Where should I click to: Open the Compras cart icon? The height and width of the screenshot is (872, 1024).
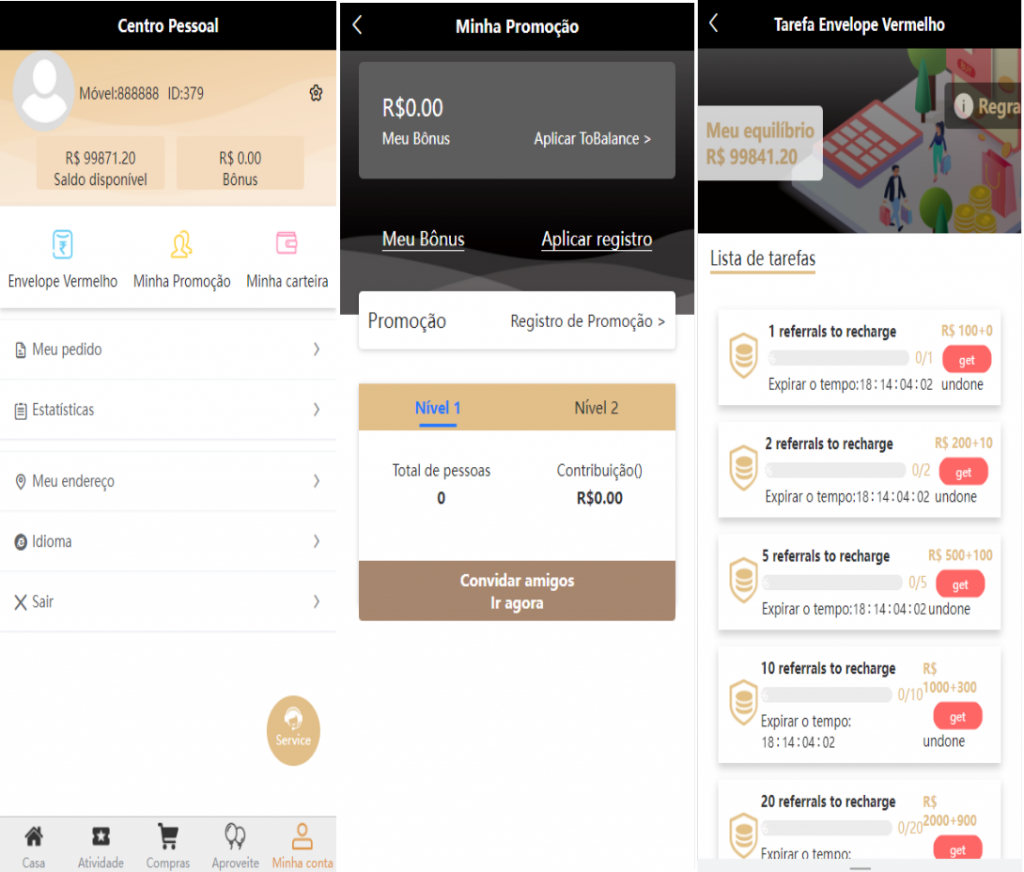tap(168, 836)
